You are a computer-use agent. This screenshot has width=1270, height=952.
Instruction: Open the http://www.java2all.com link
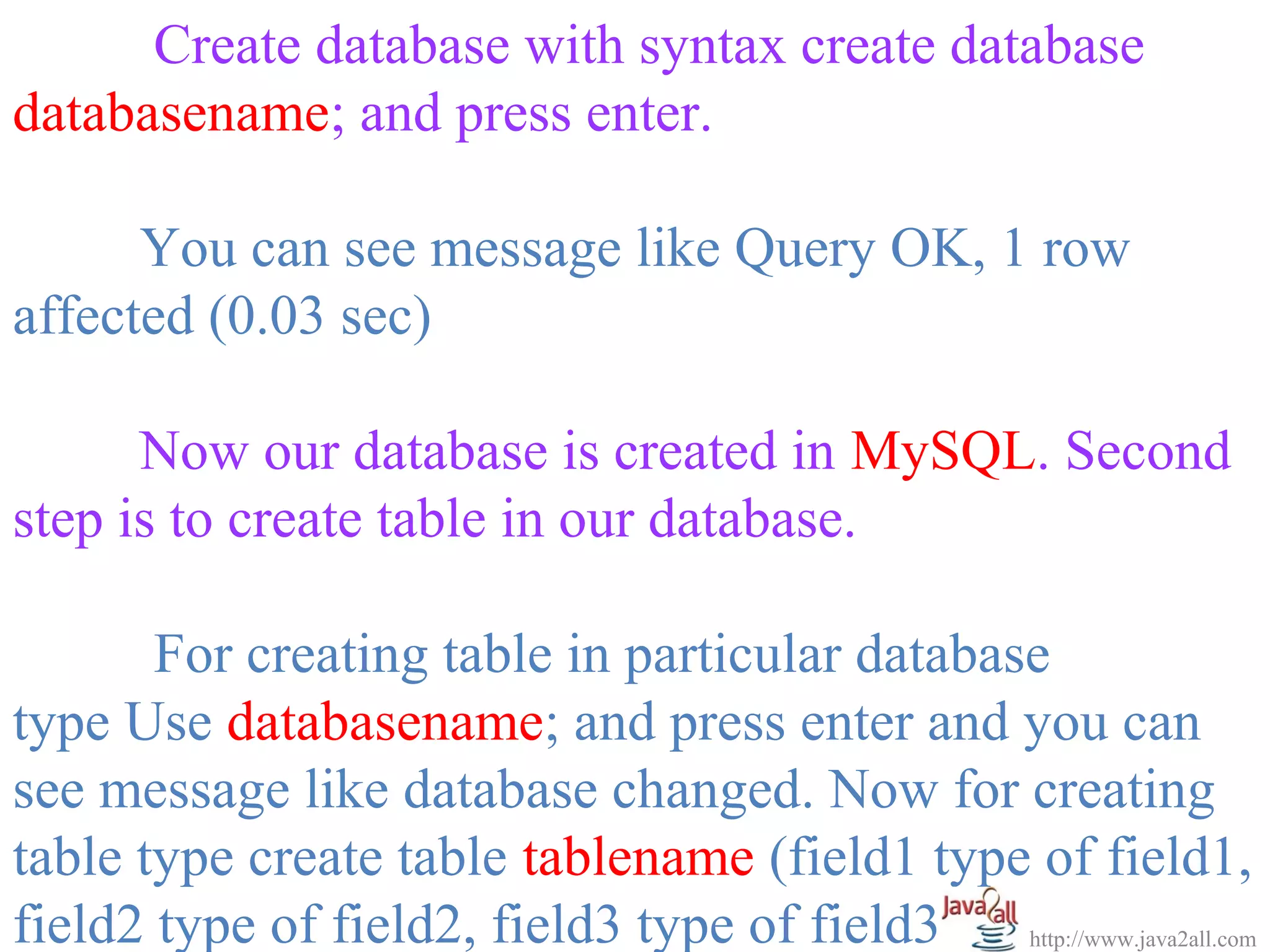pyautogui.click(x=1142, y=940)
